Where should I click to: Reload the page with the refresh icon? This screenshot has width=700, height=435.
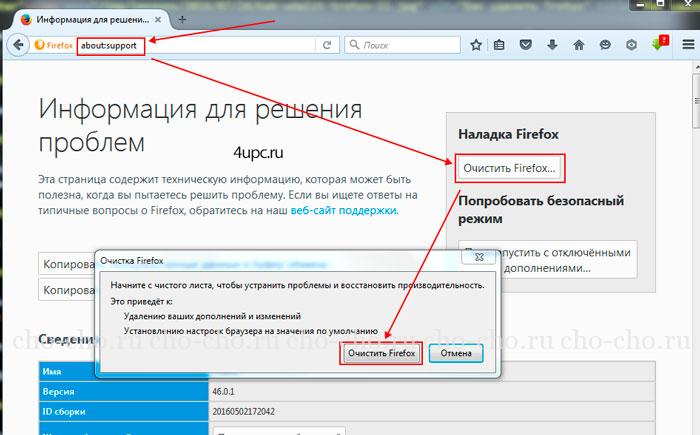tap(326, 45)
